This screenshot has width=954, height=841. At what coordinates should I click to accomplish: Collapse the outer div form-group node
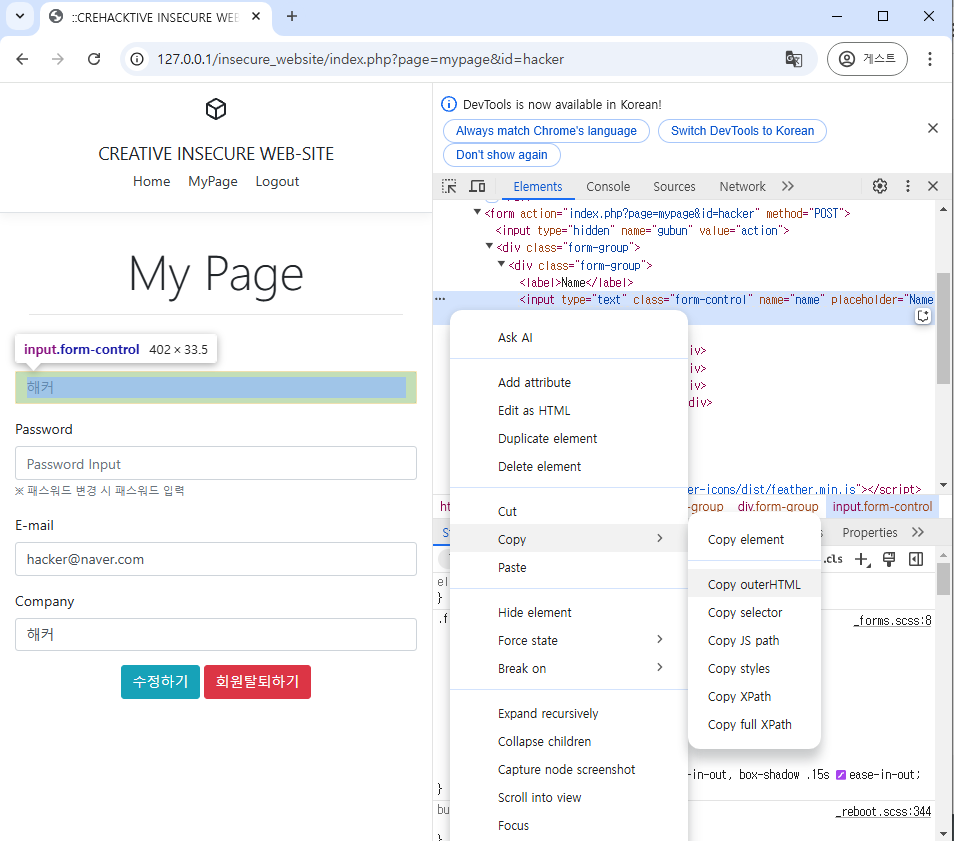coord(489,246)
